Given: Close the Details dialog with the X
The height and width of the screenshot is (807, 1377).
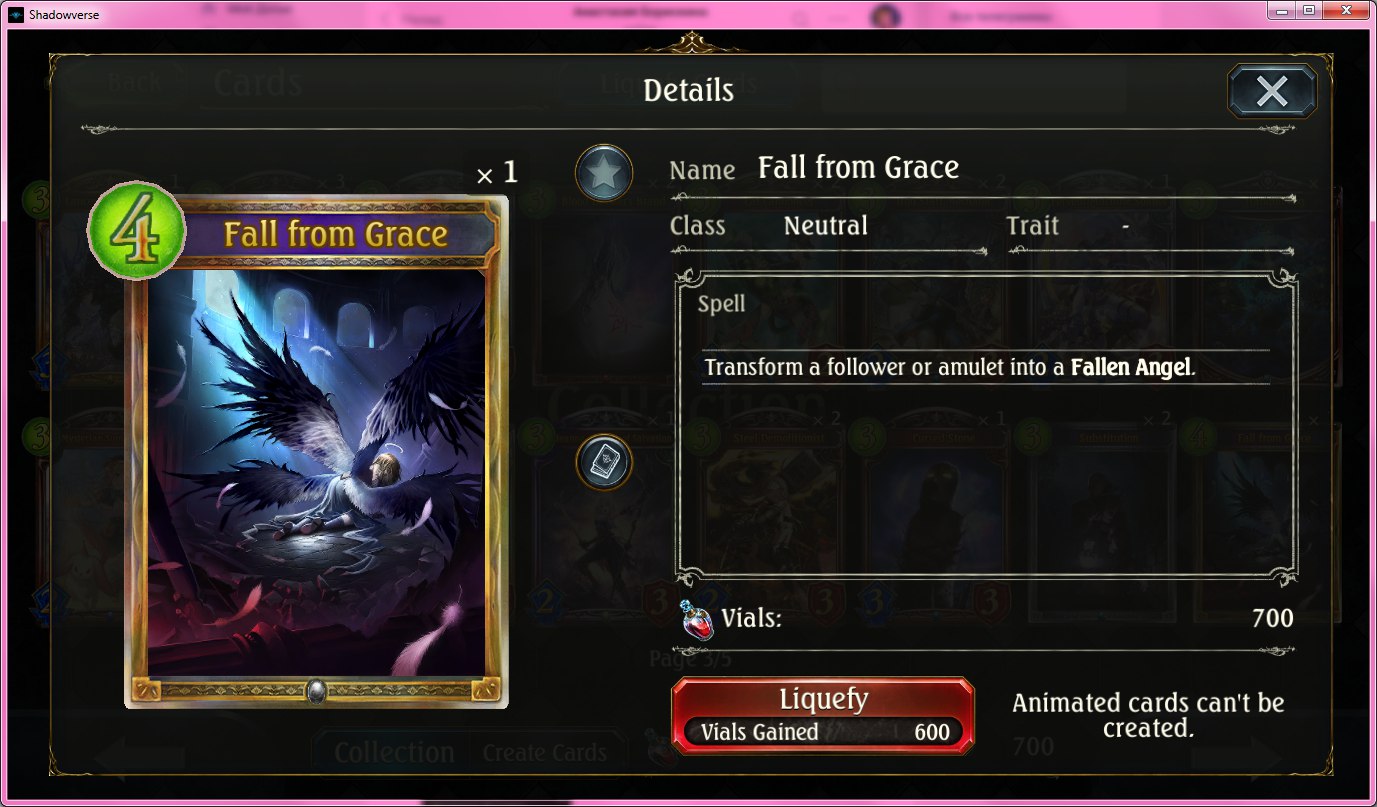Looking at the screenshot, I should (x=1272, y=92).
